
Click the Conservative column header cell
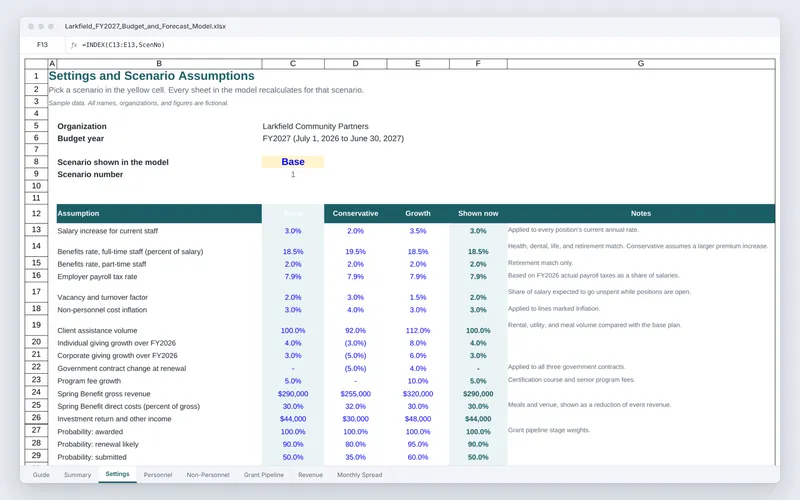[x=355, y=213]
